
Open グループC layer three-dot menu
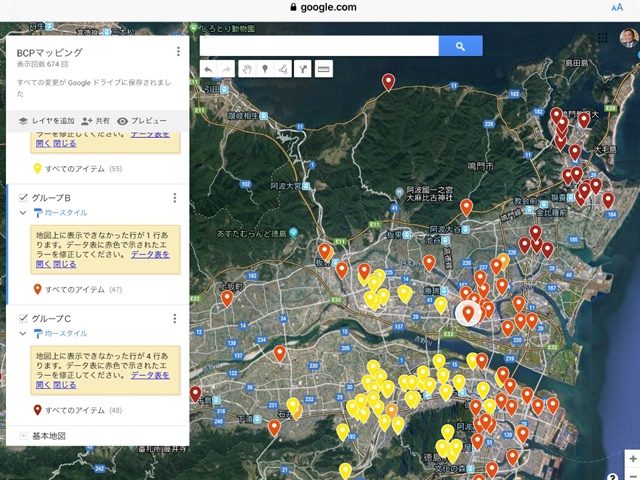tap(175, 318)
